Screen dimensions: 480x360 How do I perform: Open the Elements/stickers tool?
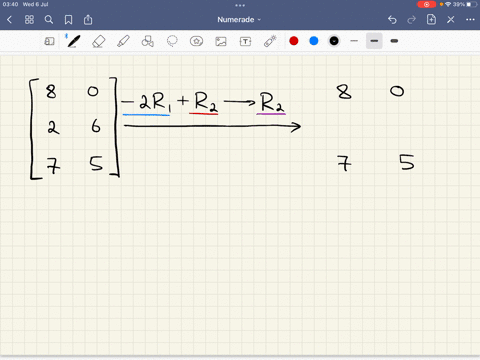coord(196,41)
